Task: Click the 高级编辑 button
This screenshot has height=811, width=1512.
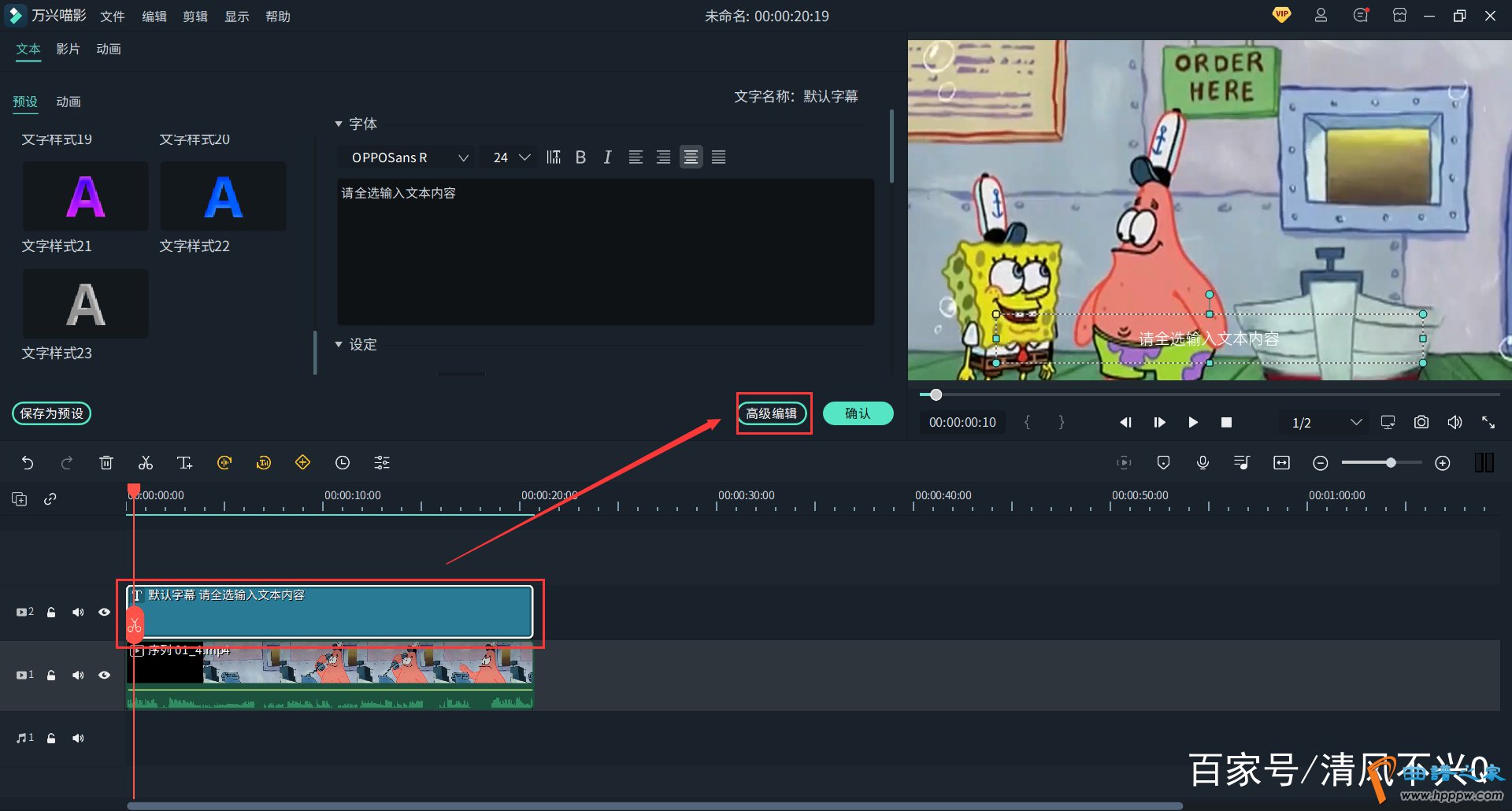Action: click(x=772, y=413)
